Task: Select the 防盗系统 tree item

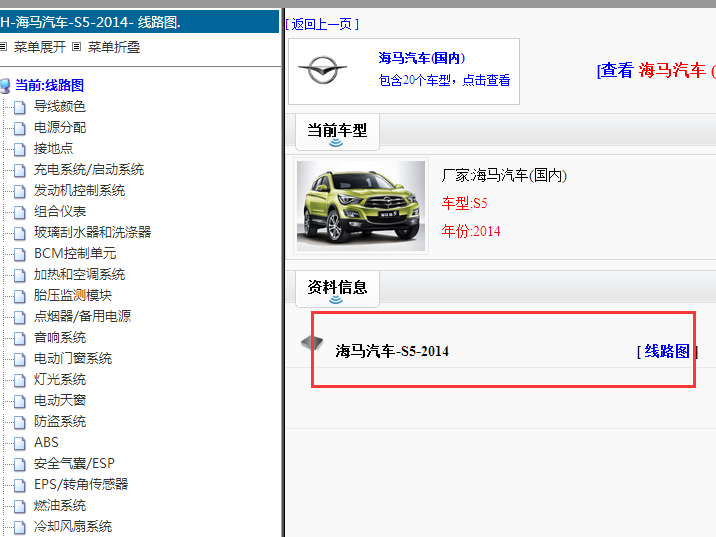Action: pos(60,421)
